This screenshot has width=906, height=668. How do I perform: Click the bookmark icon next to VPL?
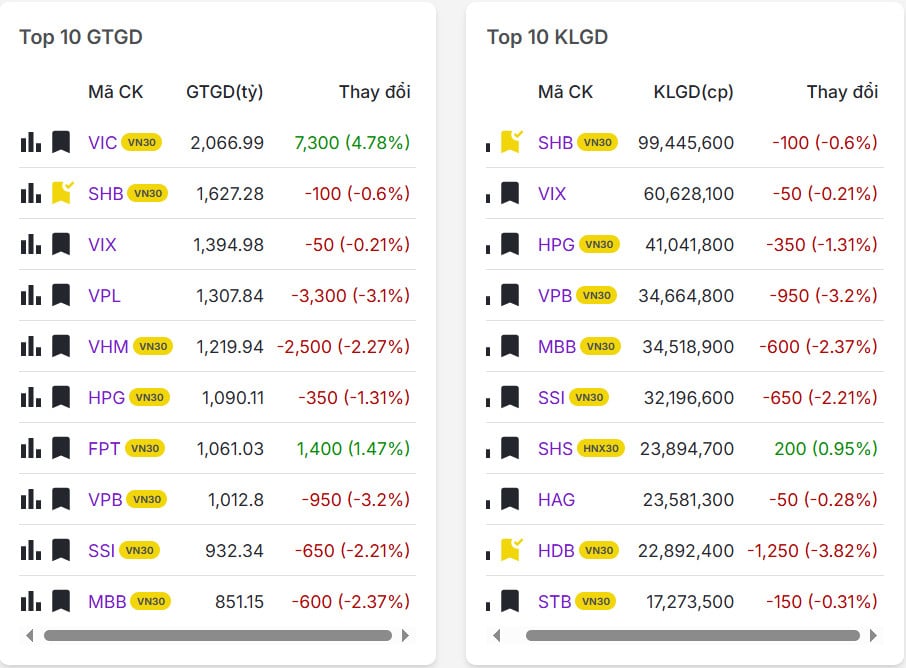59,295
